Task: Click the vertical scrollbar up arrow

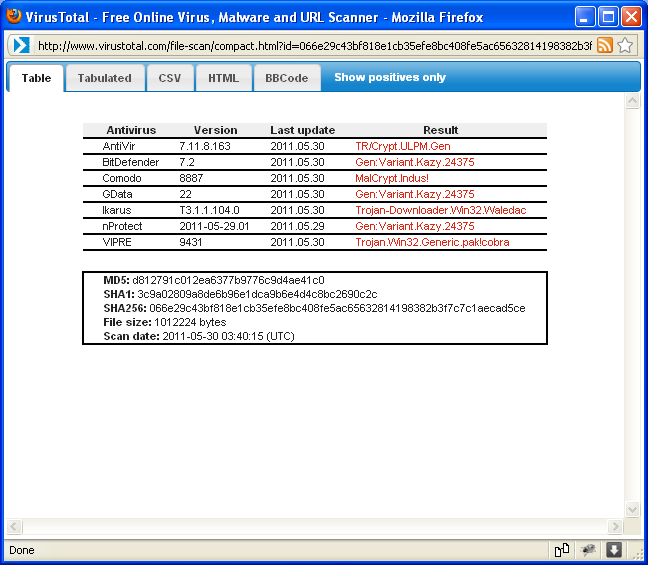Action: tap(631, 102)
